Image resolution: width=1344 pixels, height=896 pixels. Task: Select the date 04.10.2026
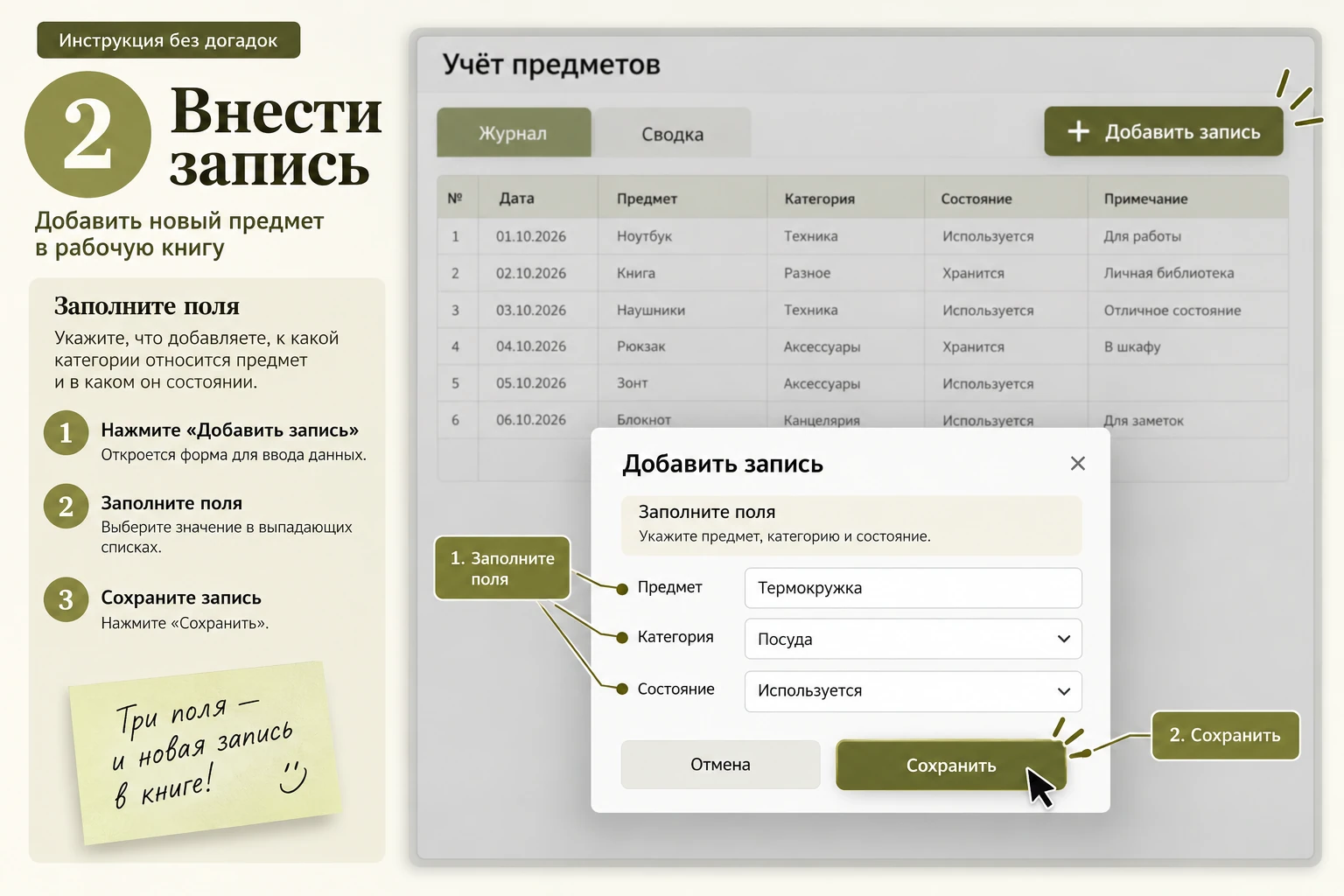(531, 346)
